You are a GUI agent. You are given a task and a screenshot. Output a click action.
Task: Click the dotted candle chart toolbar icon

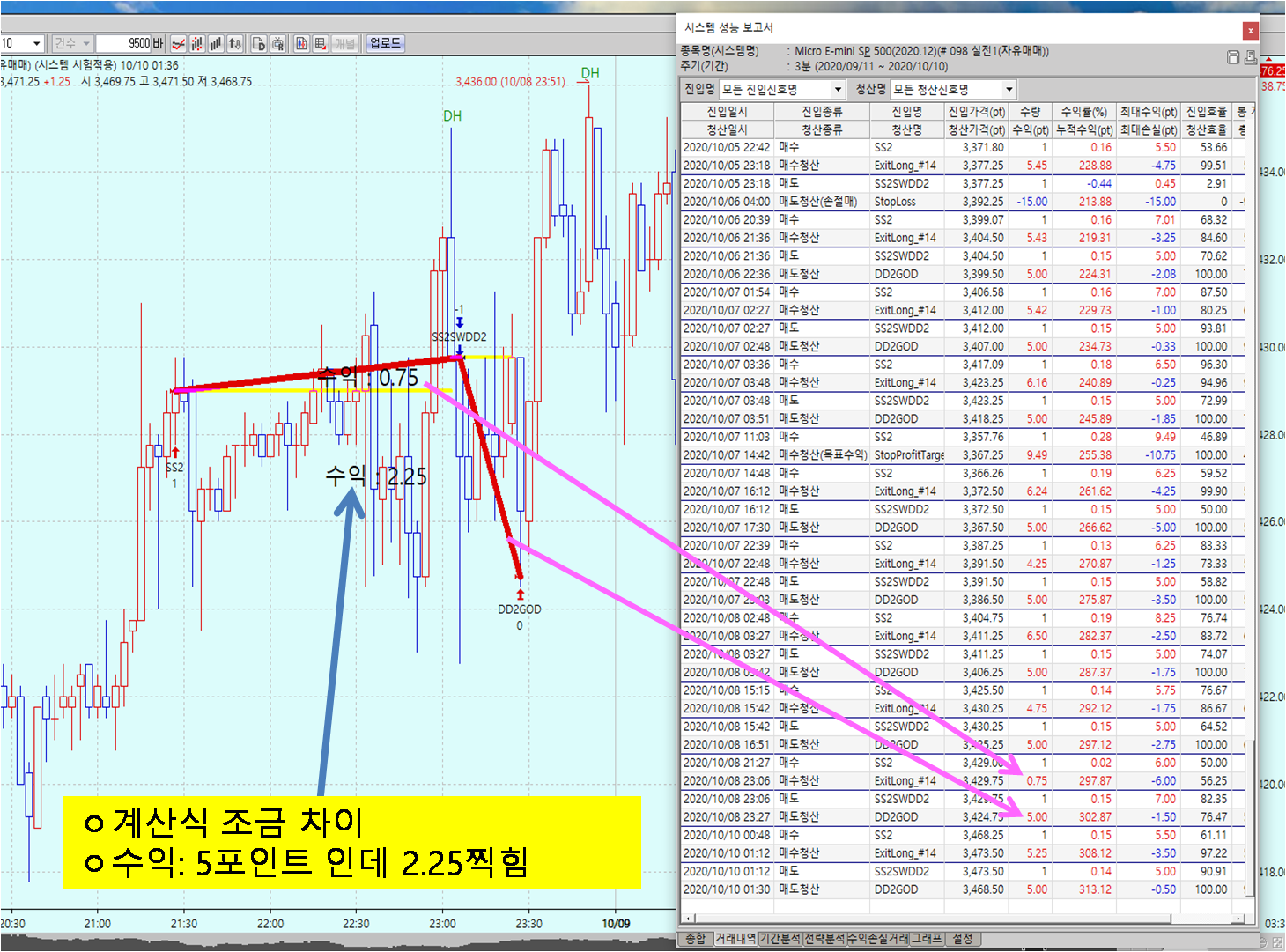[x=197, y=43]
